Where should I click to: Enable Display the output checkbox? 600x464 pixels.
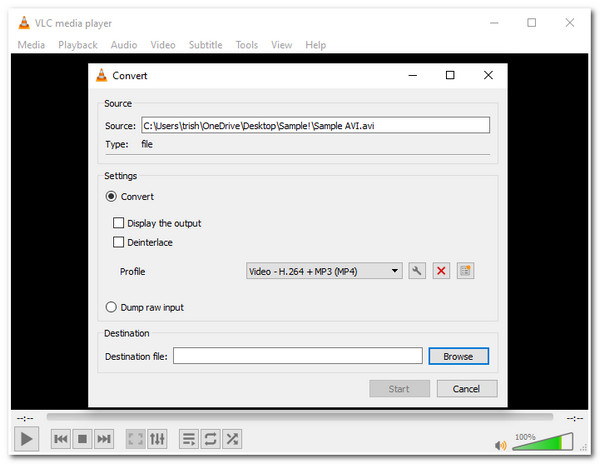point(119,223)
